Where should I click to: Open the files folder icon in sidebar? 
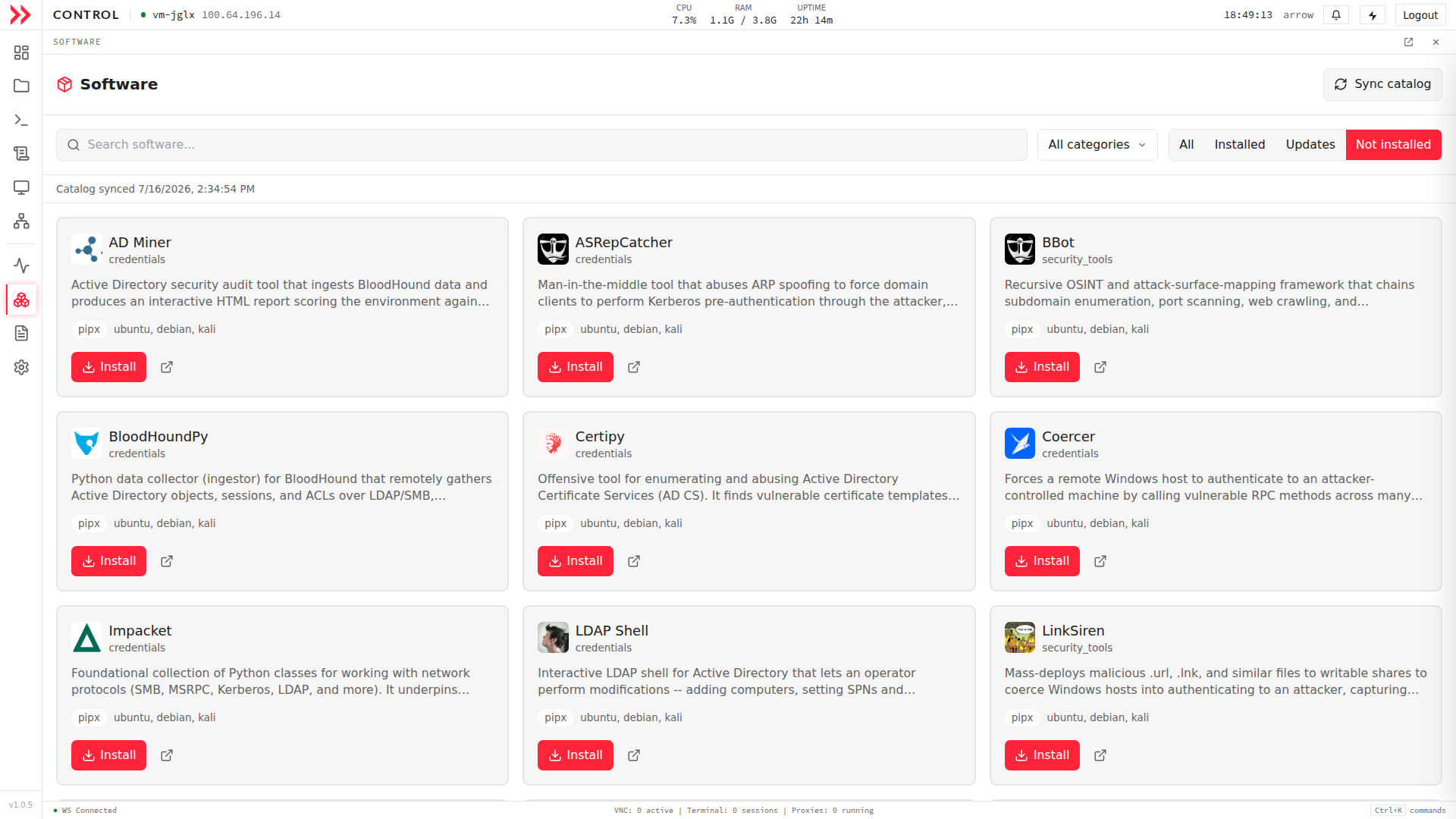pos(21,86)
